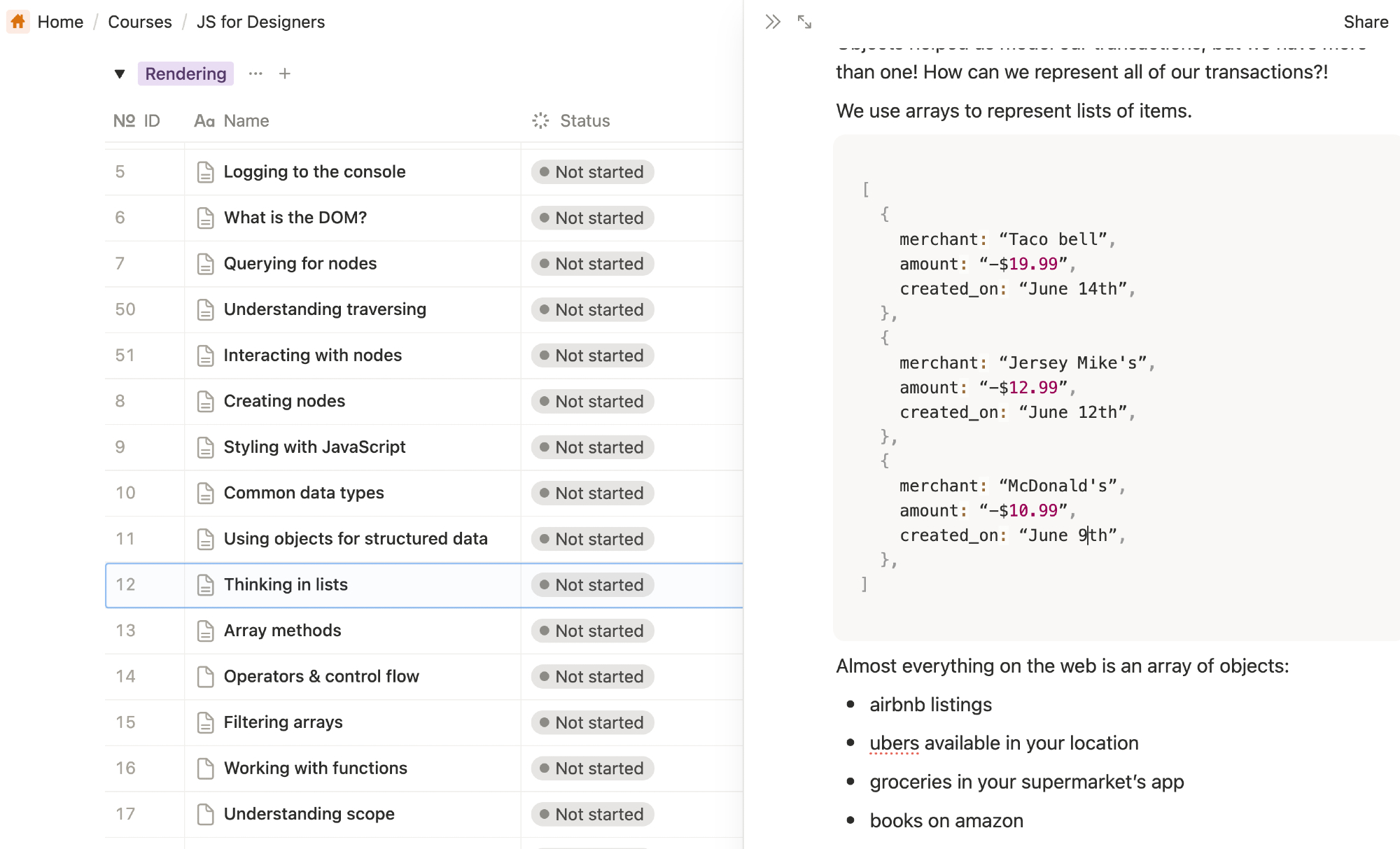
Task: Open status dropdown for What is the DOM?
Action: (592, 218)
